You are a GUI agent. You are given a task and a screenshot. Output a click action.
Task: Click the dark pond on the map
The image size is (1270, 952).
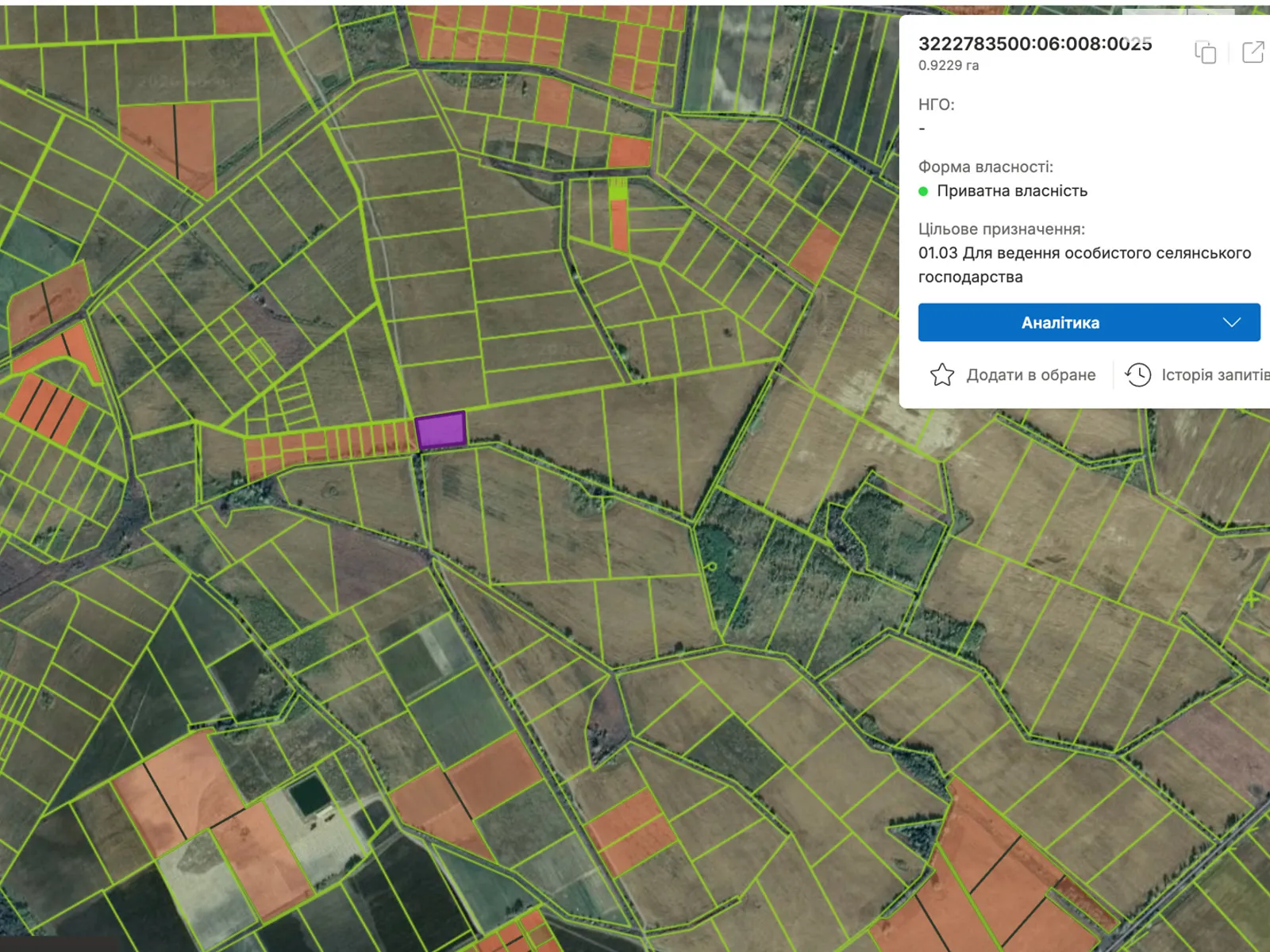pyautogui.click(x=309, y=794)
